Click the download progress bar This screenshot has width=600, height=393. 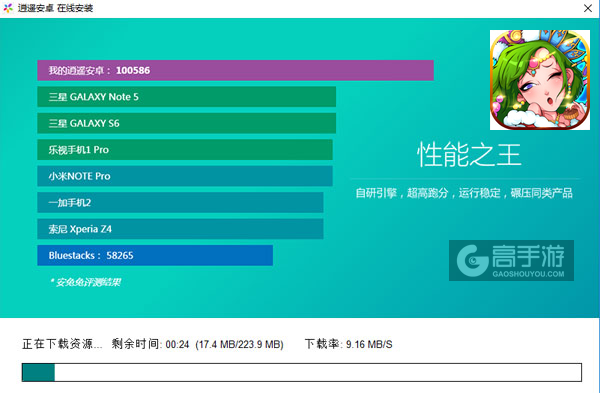(302, 372)
